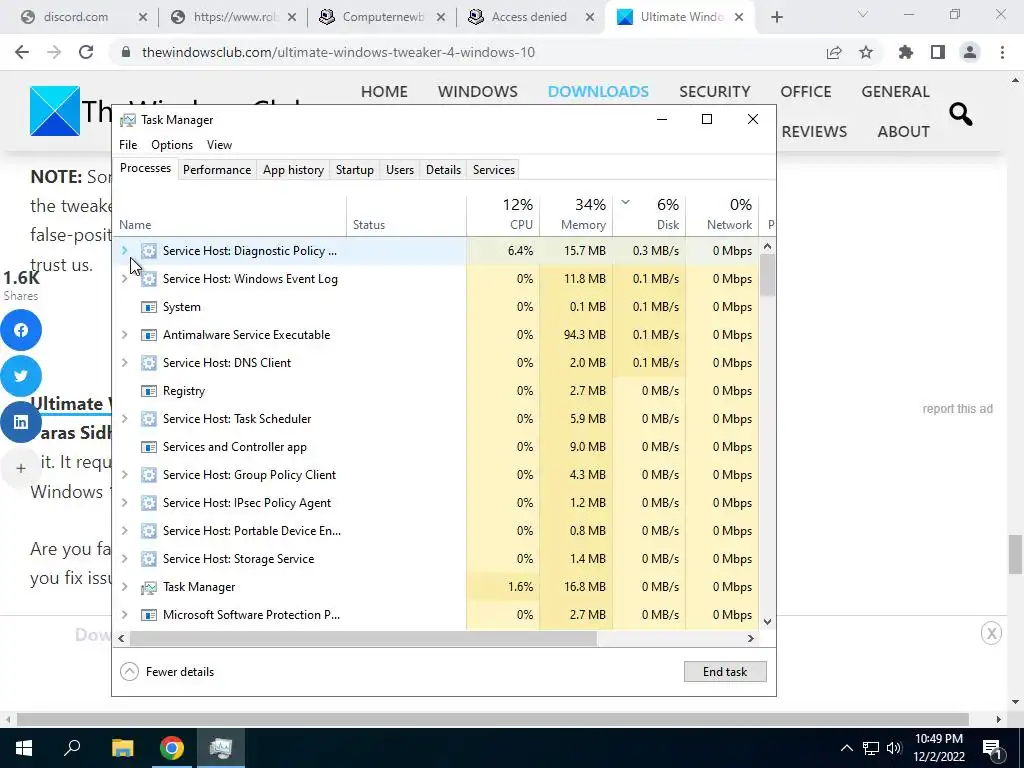Sort processes by Network column header
The width and height of the screenshot is (1024, 768).
[x=722, y=214]
